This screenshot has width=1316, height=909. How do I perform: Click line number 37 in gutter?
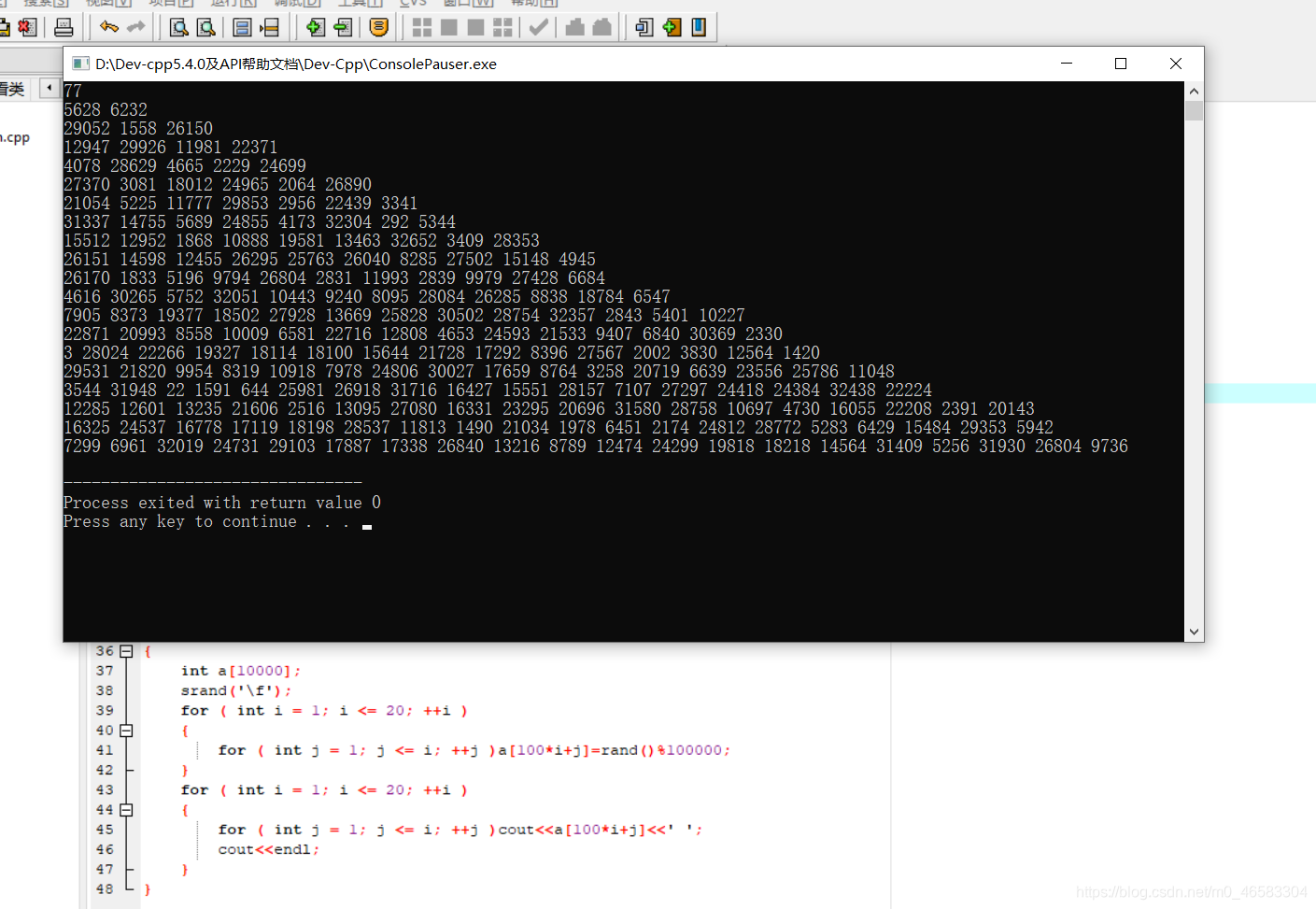pos(105,671)
